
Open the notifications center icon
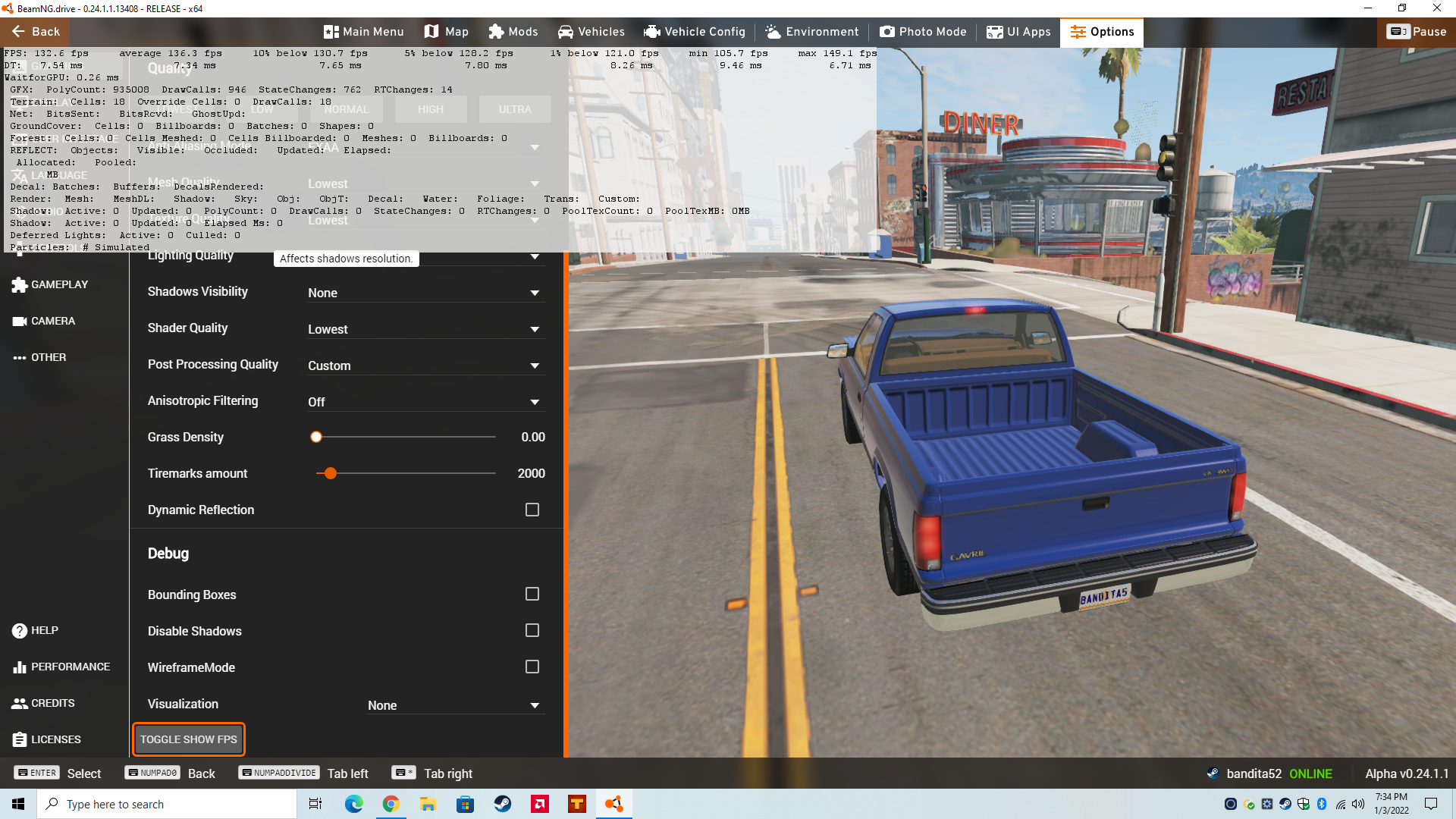[1431, 804]
